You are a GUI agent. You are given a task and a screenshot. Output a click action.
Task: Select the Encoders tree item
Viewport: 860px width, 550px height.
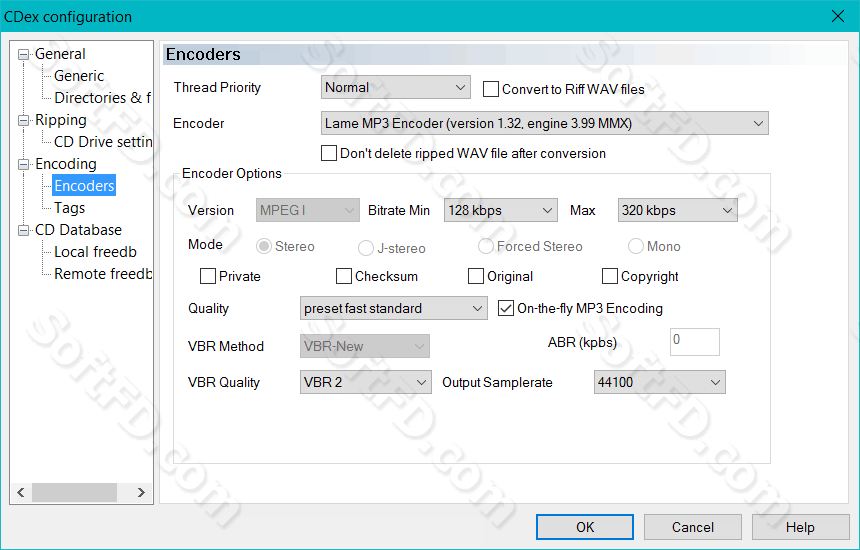click(84, 186)
